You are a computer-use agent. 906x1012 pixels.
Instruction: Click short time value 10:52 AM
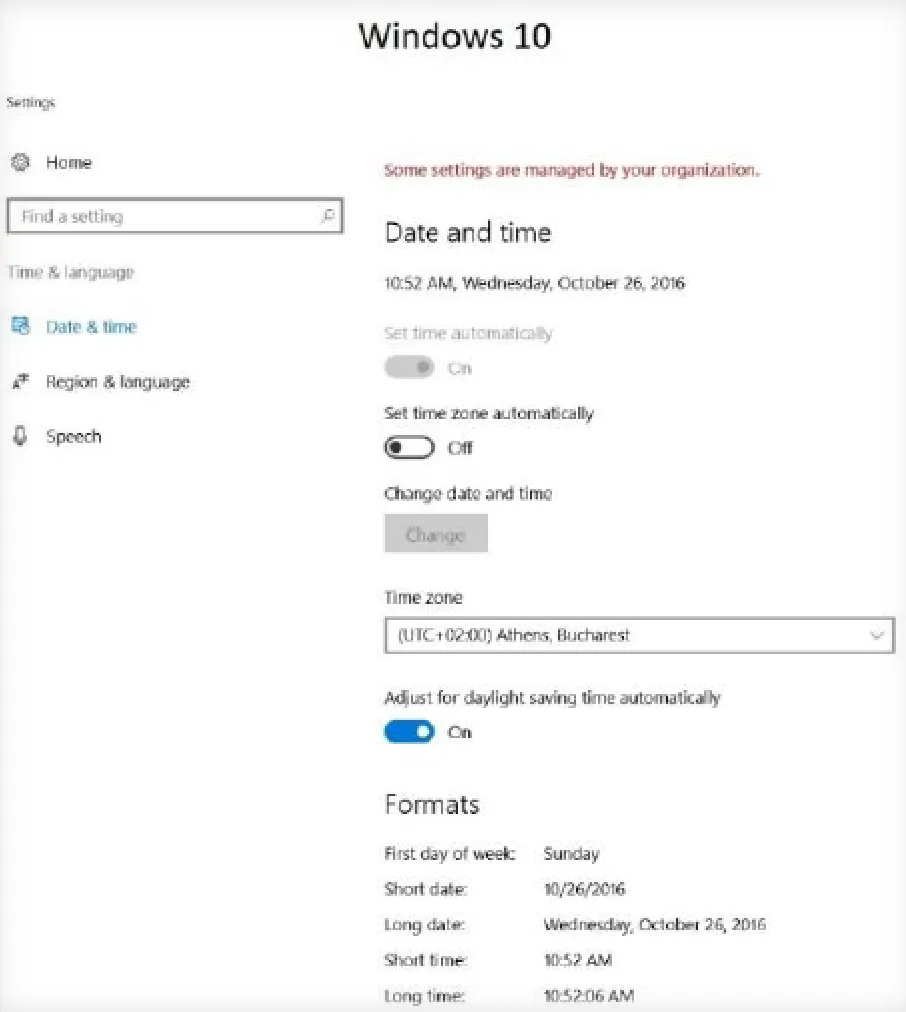(x=578, y=960)
